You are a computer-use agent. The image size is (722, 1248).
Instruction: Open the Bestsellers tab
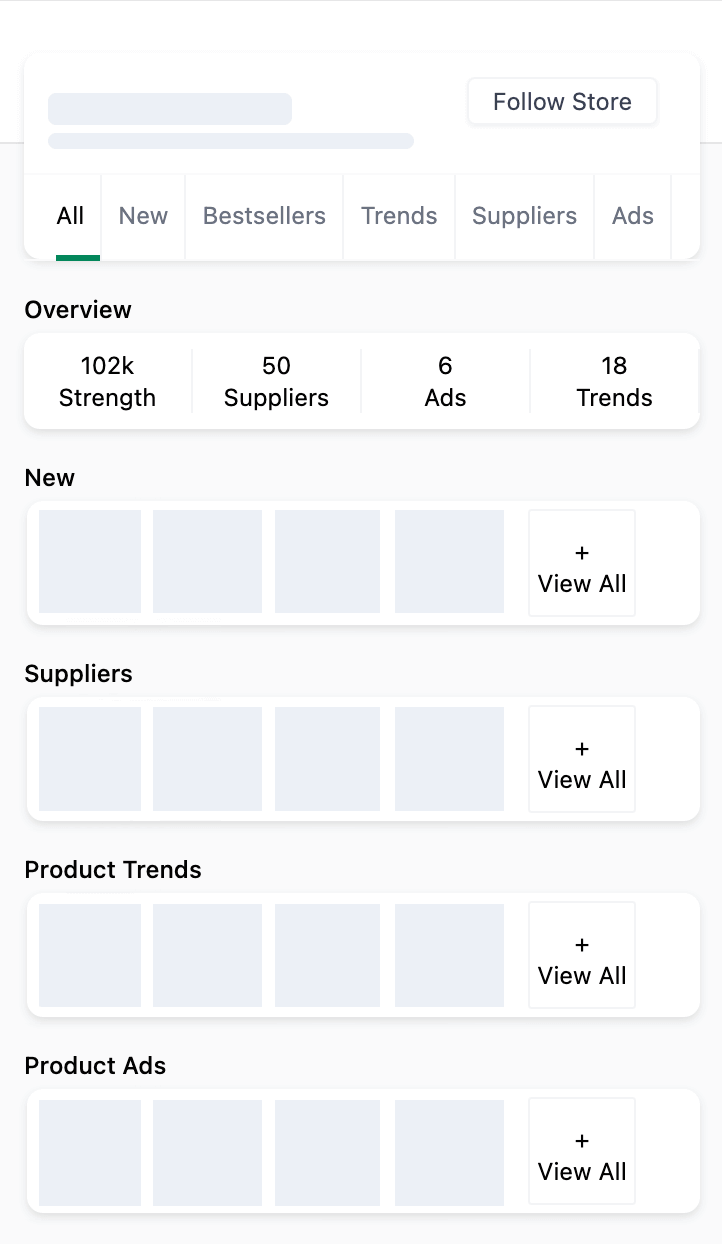264,216
